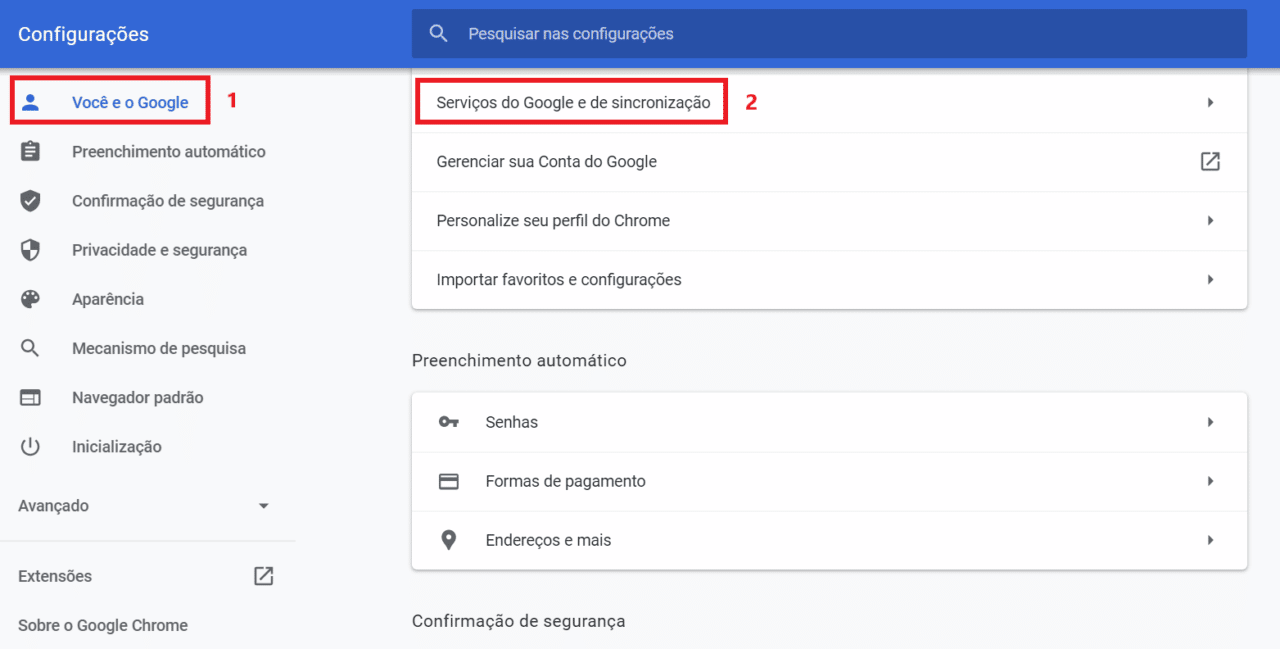1280x649 pixels.
Task: Open the Formas de pagamento row
Action: (x=829, y=481)
